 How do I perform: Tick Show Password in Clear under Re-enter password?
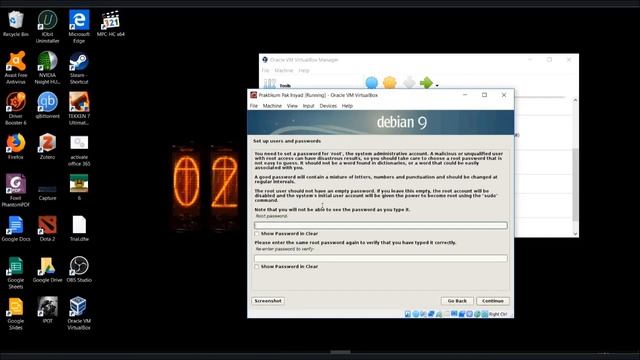(257, 267)
